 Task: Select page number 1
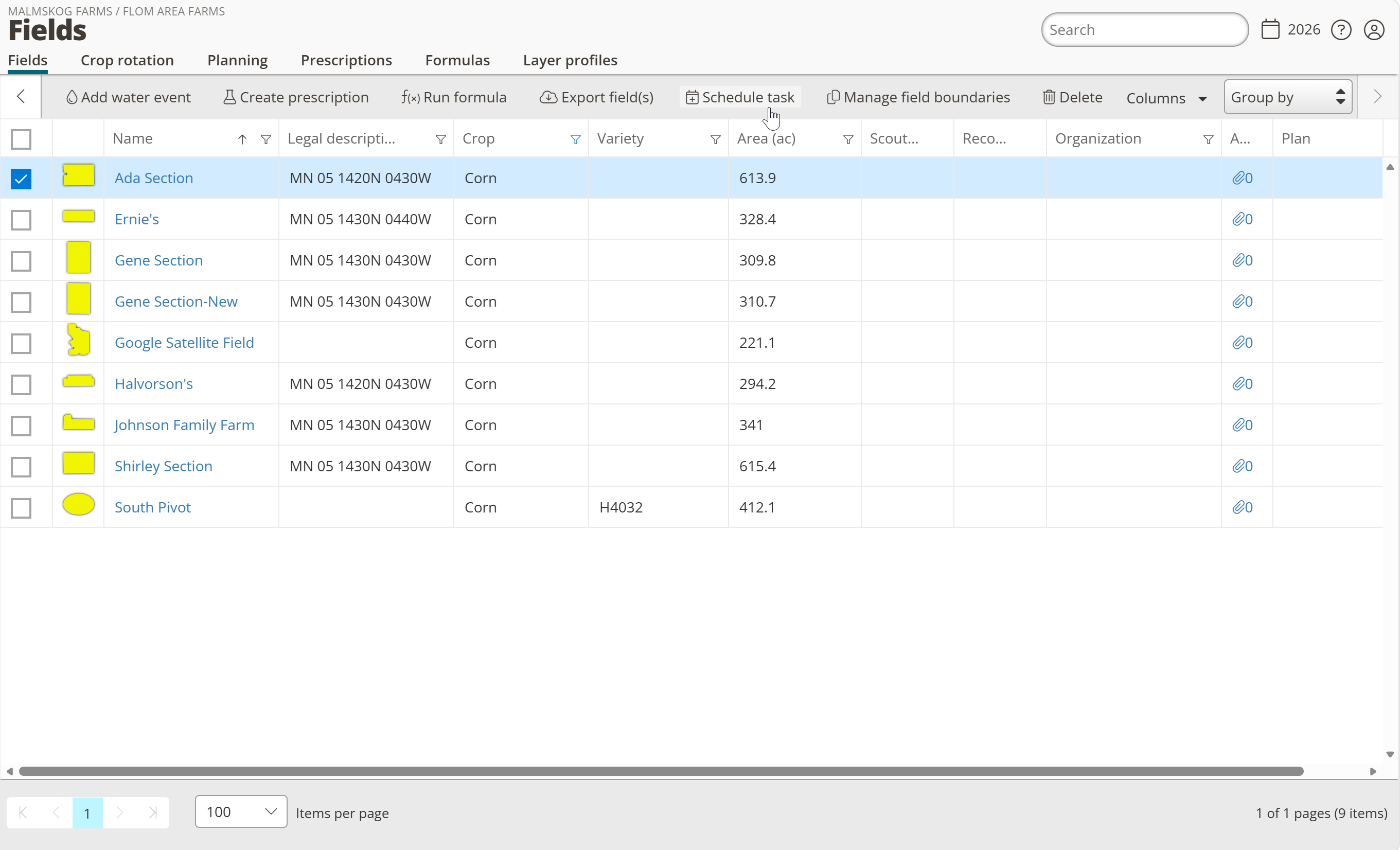[x=87, y=812]
